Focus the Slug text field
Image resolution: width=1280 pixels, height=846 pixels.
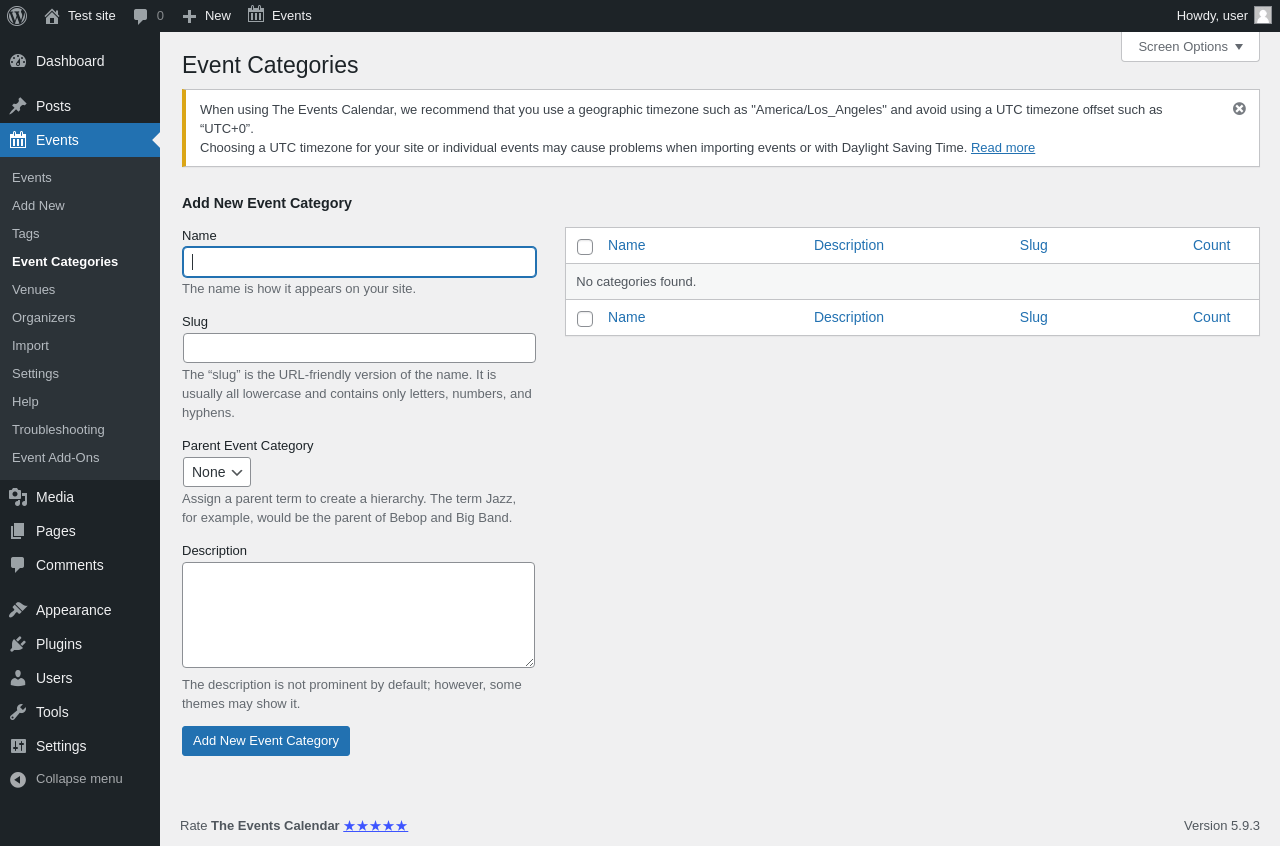coord(359,348)
